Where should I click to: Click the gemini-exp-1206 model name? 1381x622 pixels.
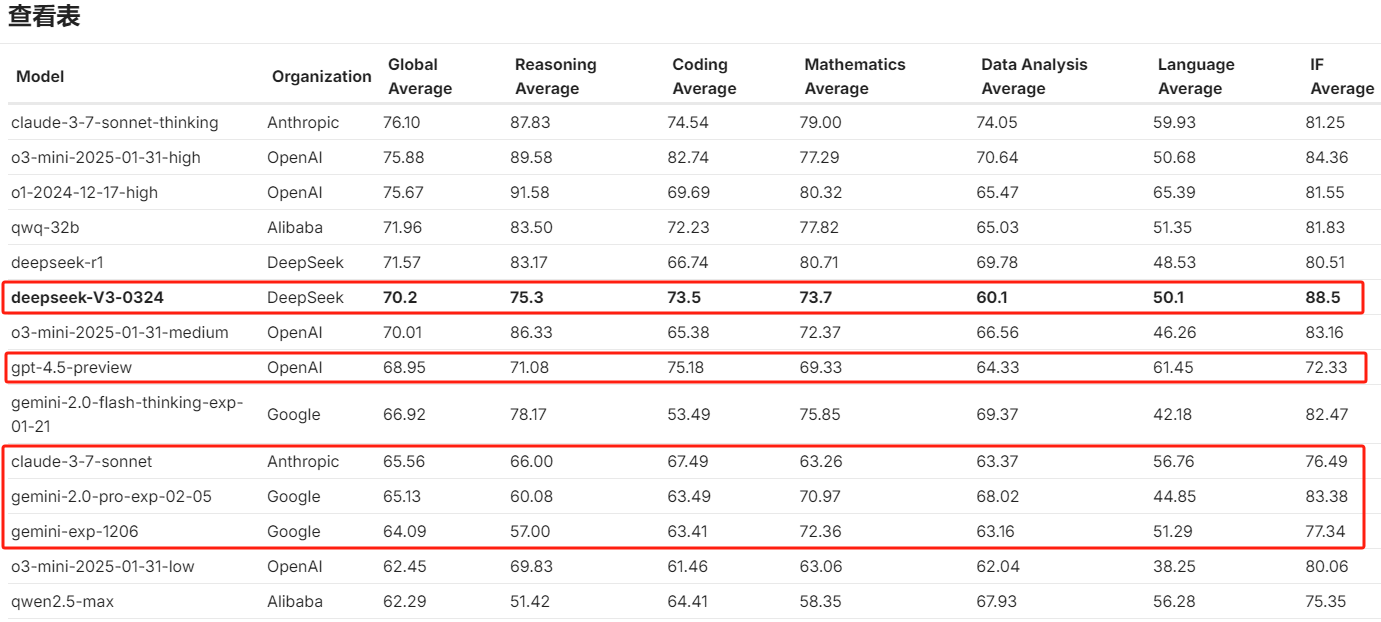click(x=74, y=531)
